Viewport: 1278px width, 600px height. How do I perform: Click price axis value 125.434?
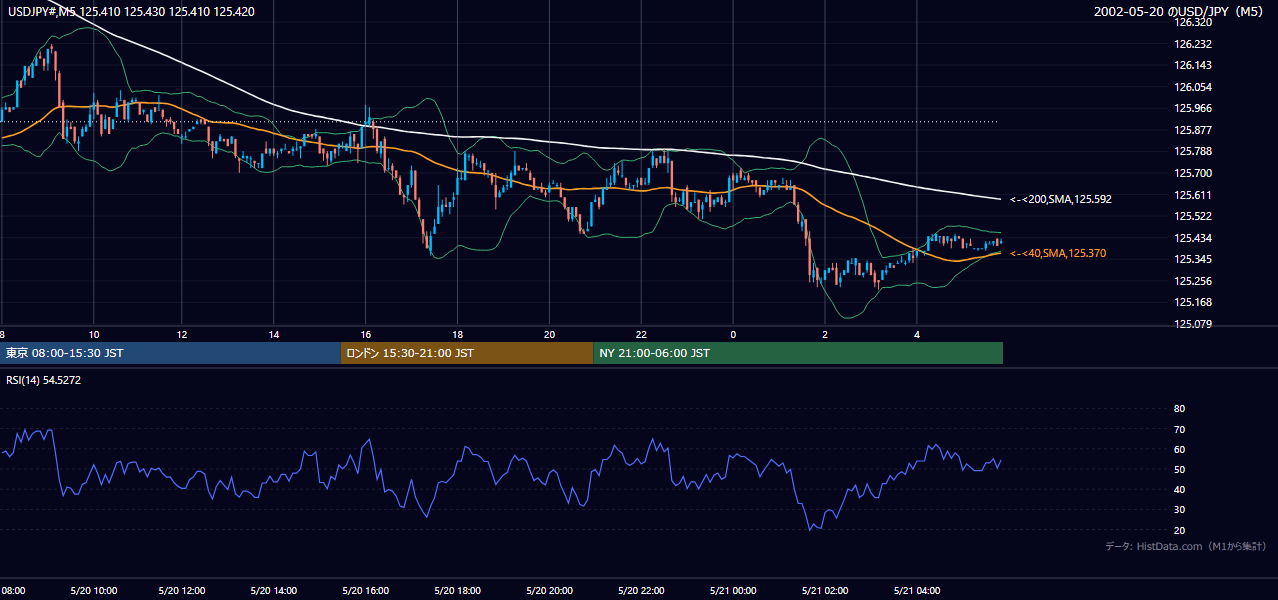tap(1194, 239)
